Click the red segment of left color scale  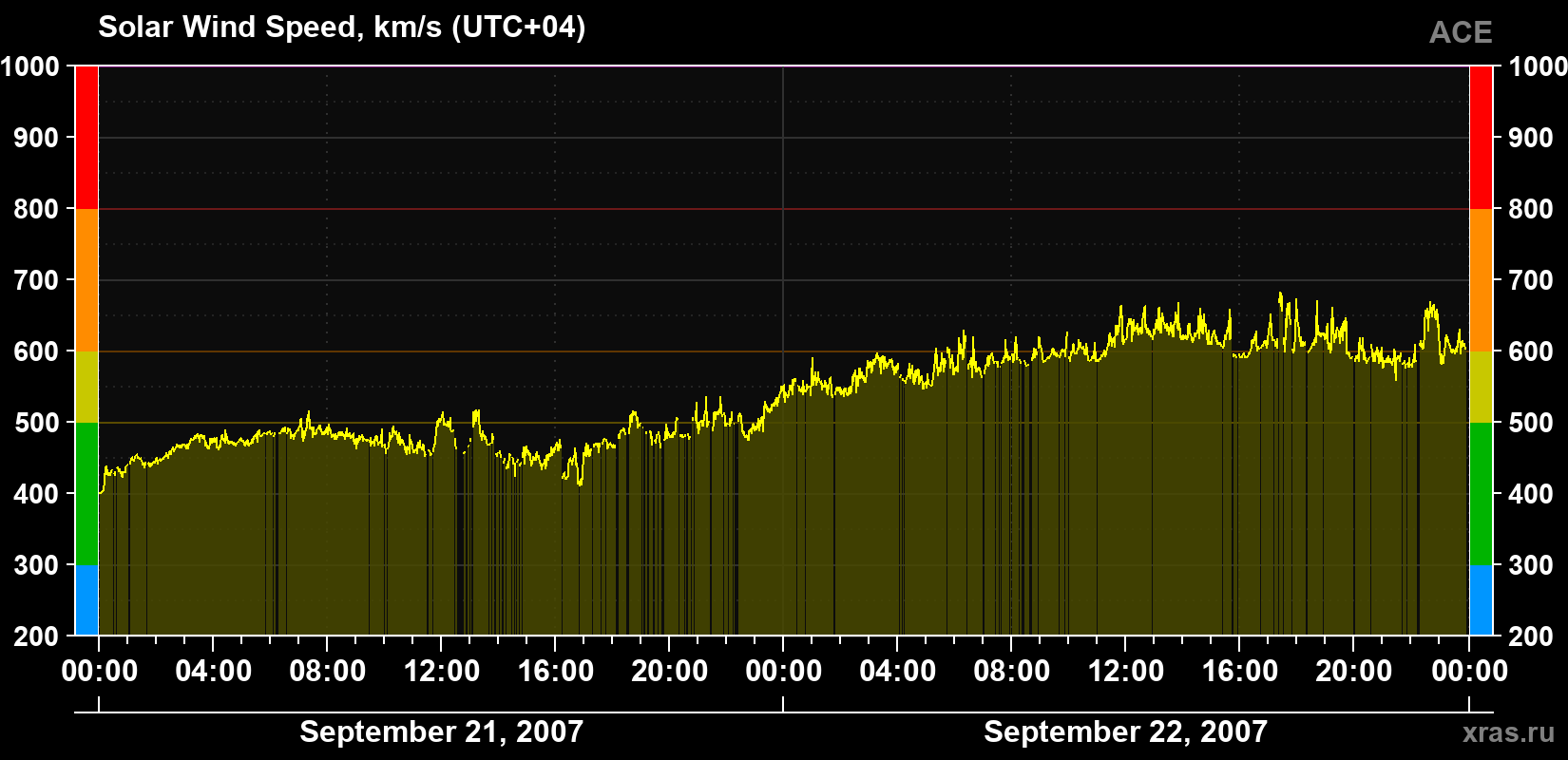pyautogui.click(x=86, y=138)
